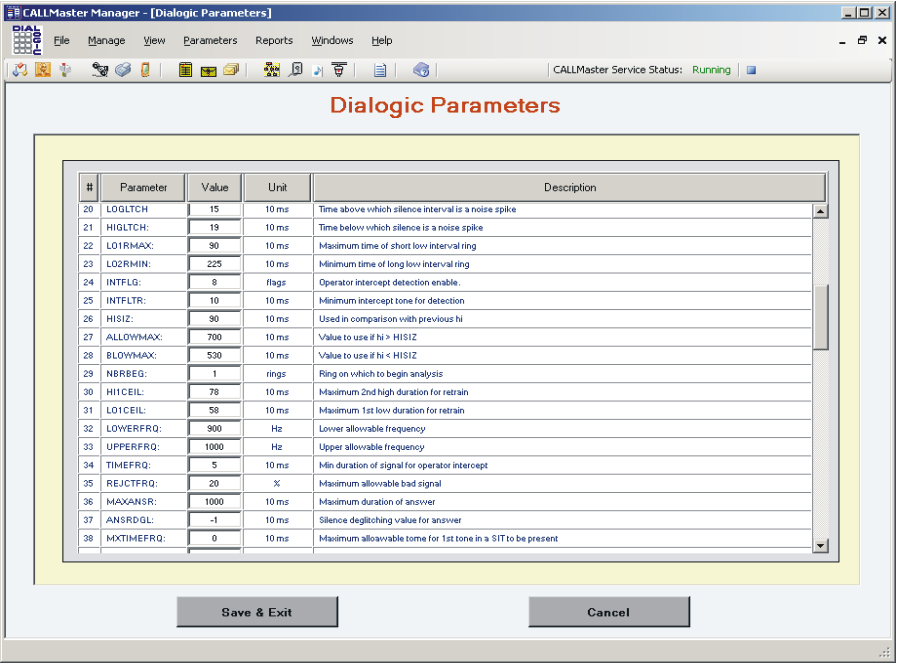Click the Description column header
Screen dimensions: 897x663
click(x=570, y=187)
